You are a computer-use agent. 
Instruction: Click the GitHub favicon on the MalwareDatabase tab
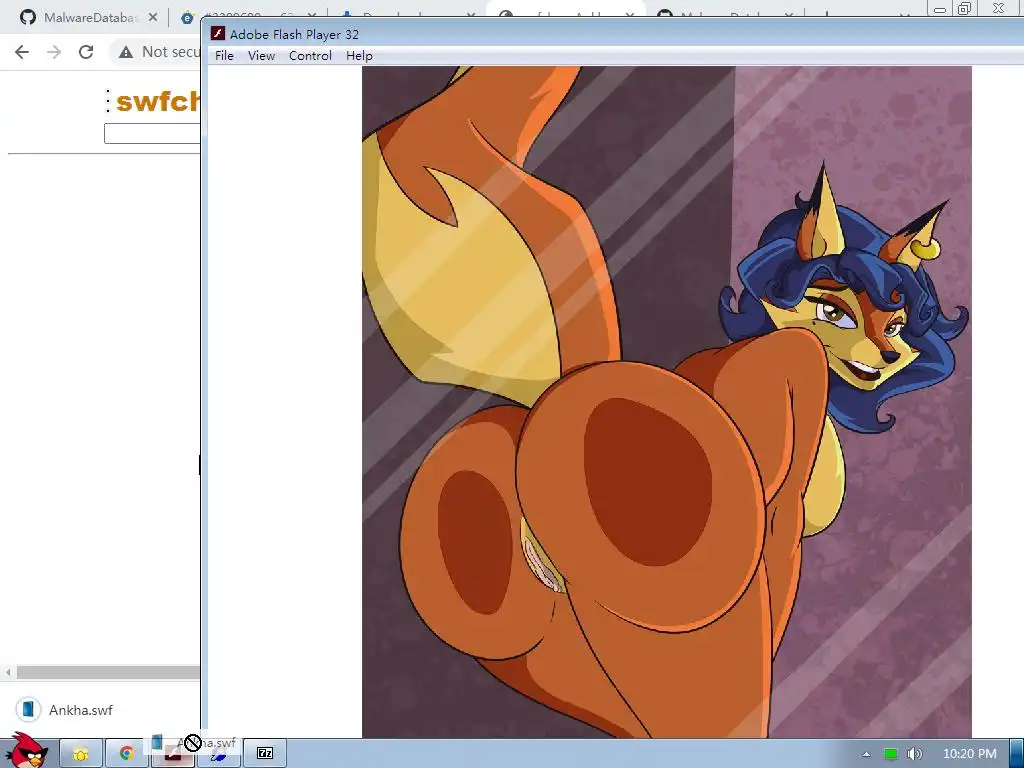27,18
